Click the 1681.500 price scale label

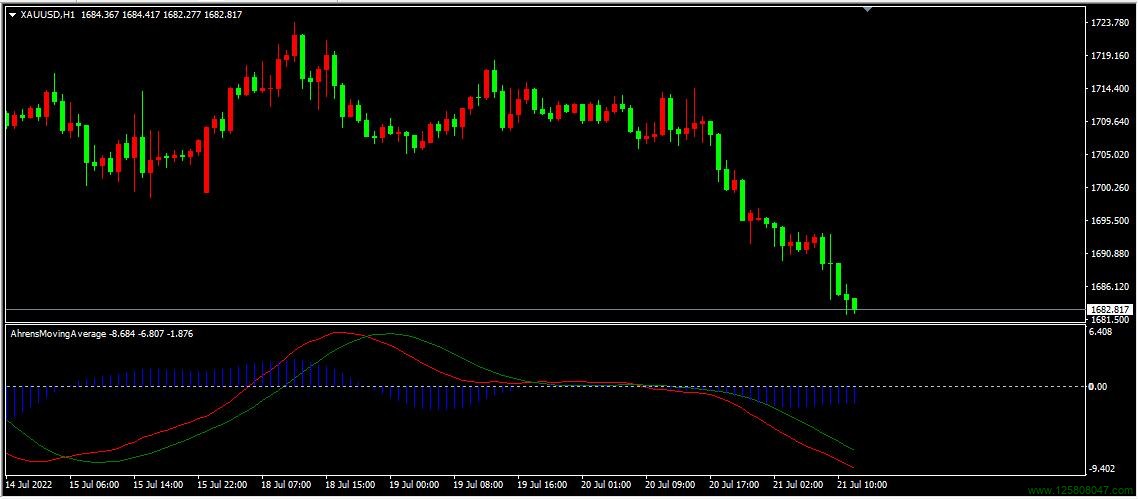(x=1110, y=319)
